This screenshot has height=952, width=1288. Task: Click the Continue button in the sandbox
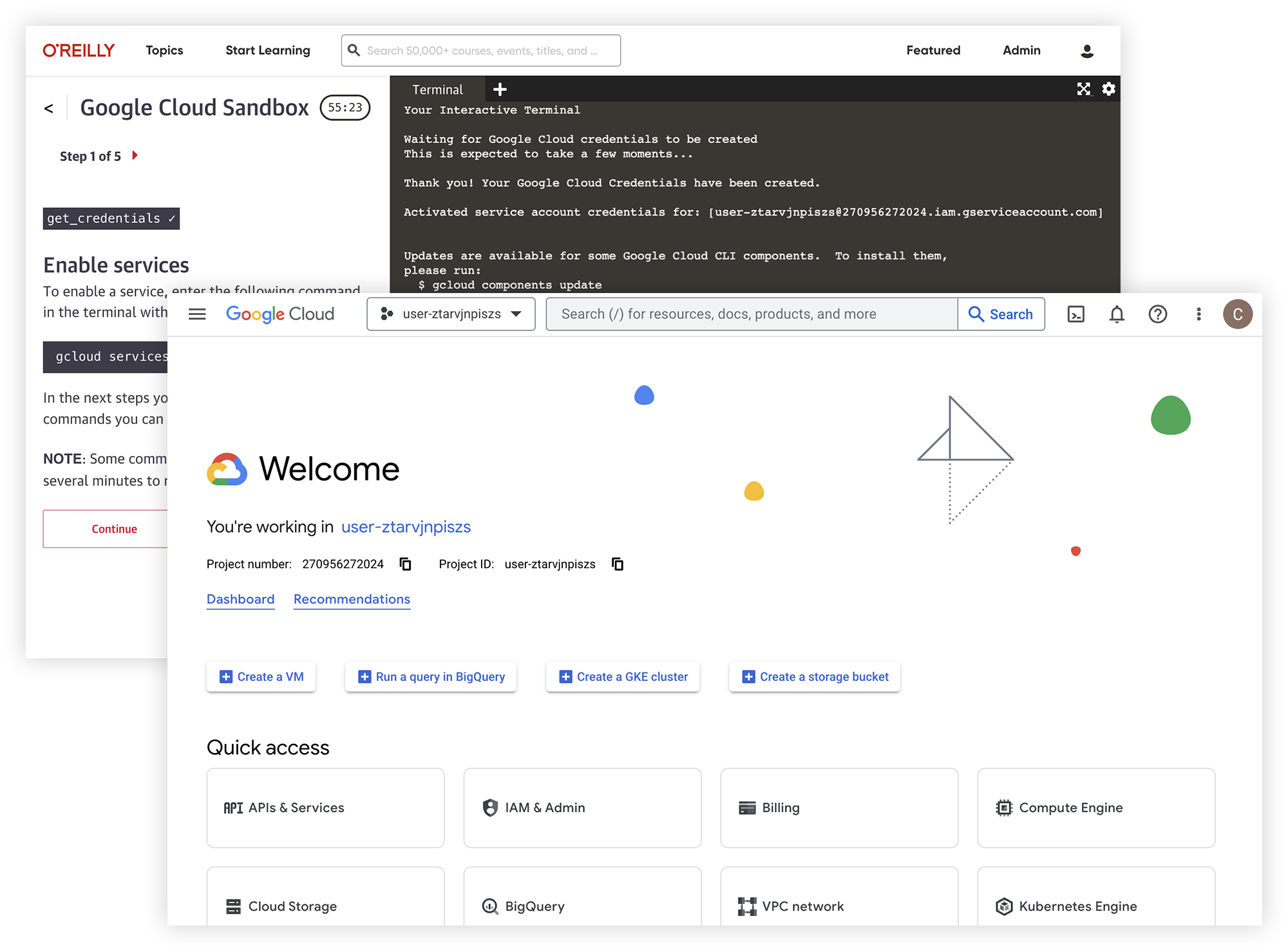[106, 529]
